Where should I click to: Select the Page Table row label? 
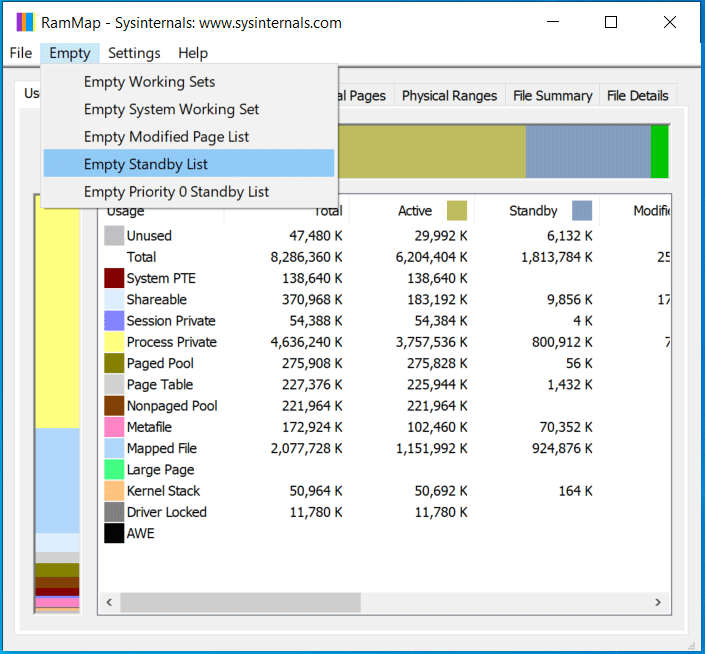[160, 384]
